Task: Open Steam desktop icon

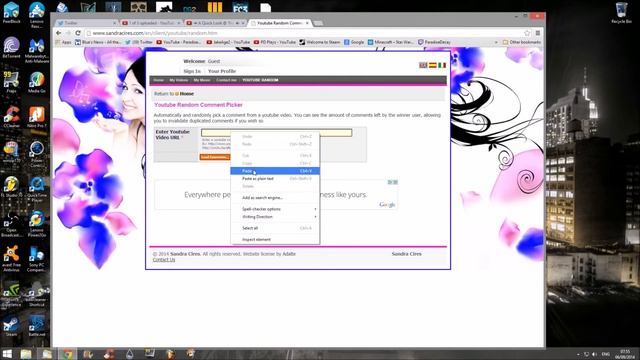Action: [x=11, y=327]
